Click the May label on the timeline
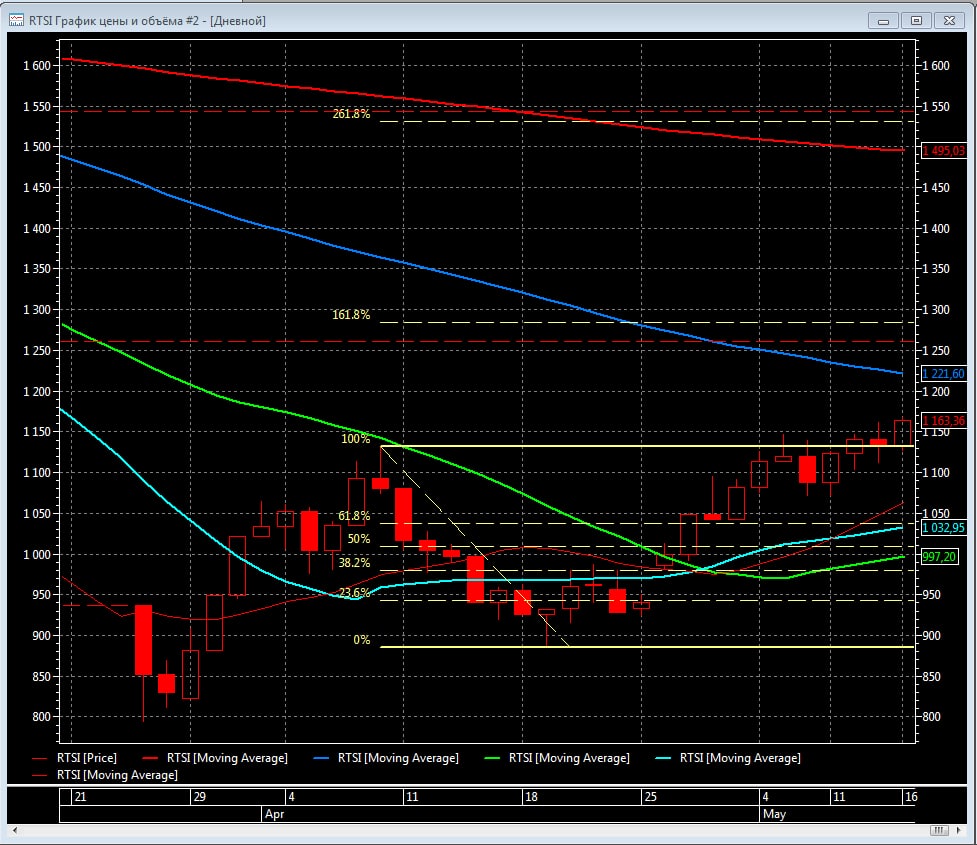977x845 pixels. click(774, 814)
